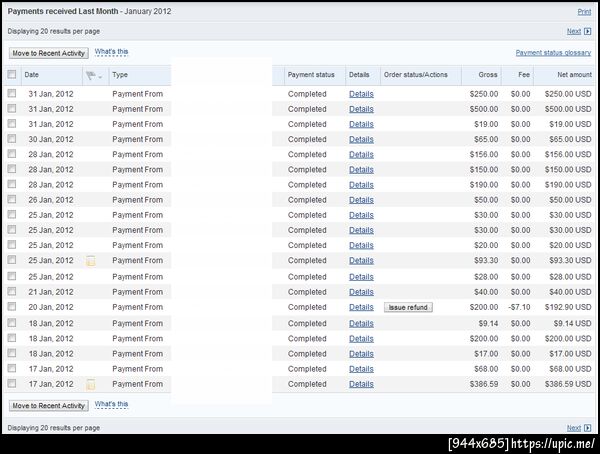Open the note icon on the $93.30 payment

(x=91, y=261)
